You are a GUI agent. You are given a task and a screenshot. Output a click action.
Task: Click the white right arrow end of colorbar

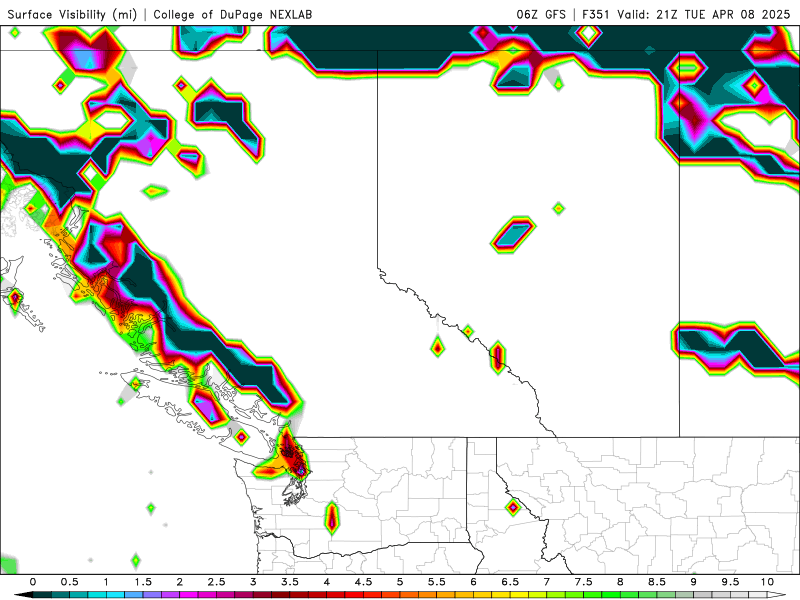[x=777, y=595]
